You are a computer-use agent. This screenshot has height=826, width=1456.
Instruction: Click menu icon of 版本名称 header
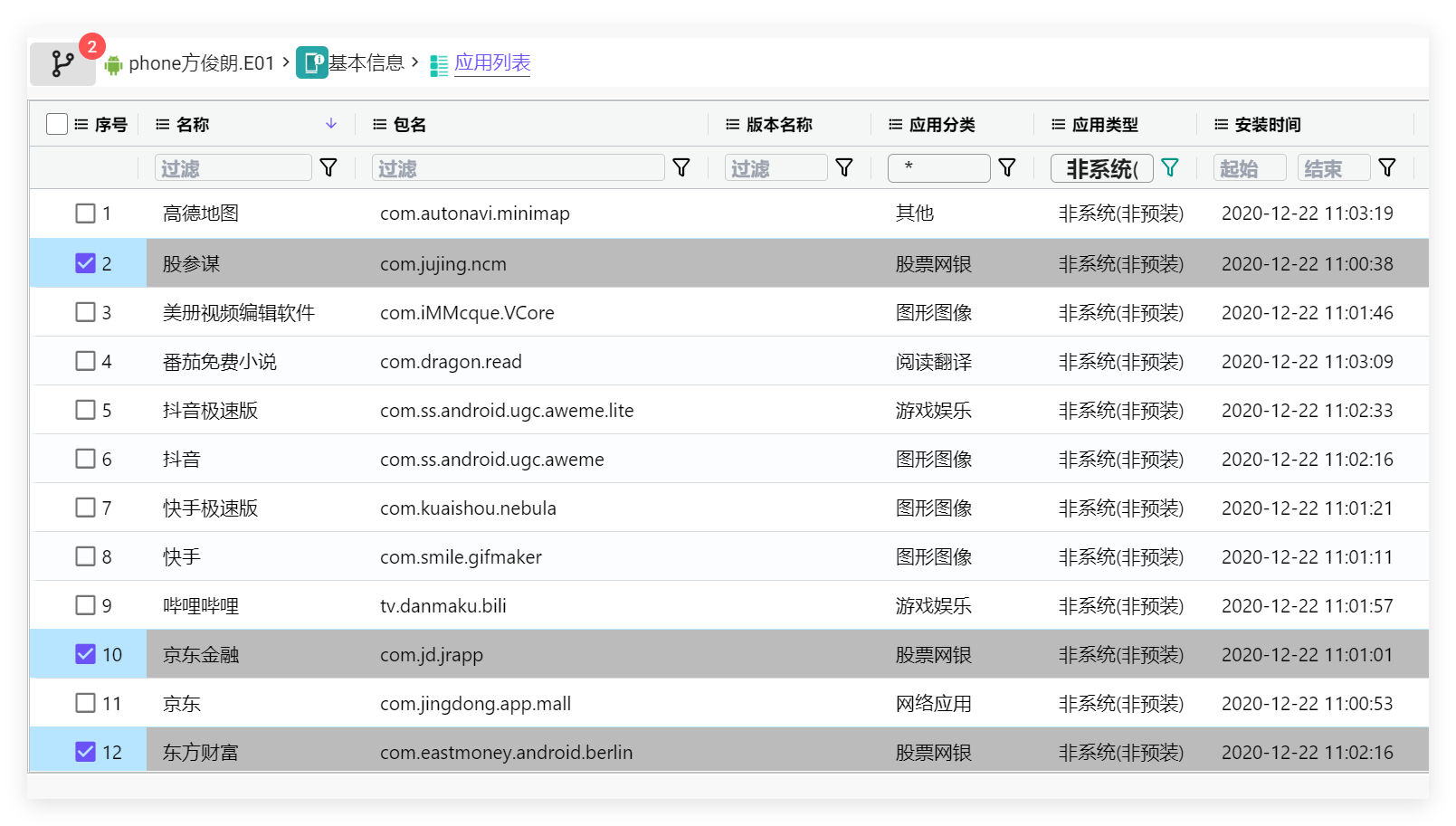coord(733,125)
